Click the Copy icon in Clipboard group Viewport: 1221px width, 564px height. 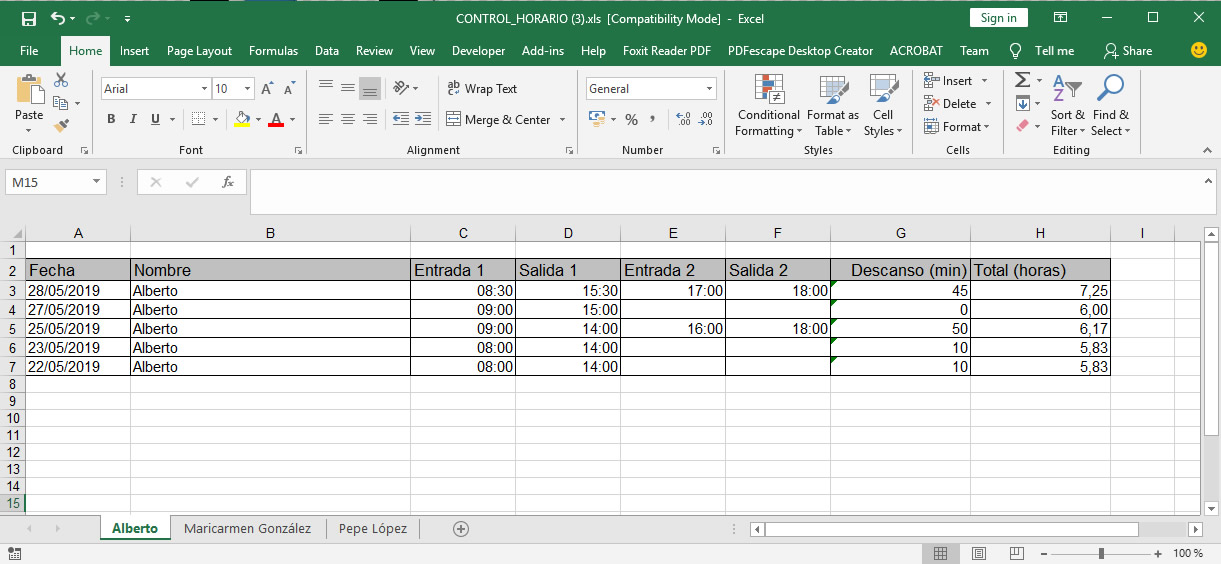pyautogui.click(x=61, y=103)
